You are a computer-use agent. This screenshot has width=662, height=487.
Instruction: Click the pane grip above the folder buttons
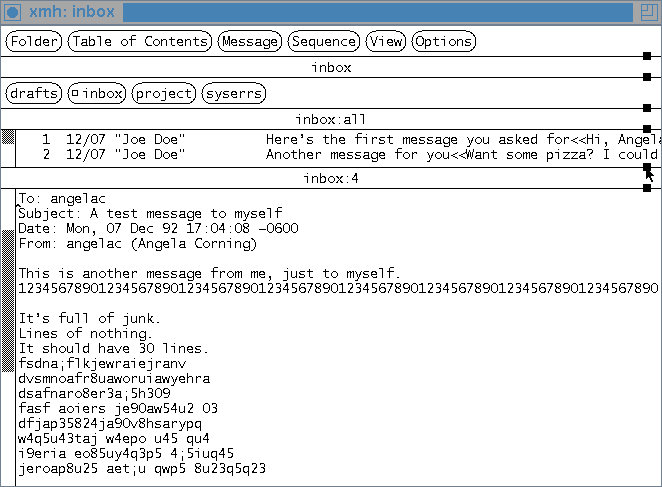click(x=647, y=76)
